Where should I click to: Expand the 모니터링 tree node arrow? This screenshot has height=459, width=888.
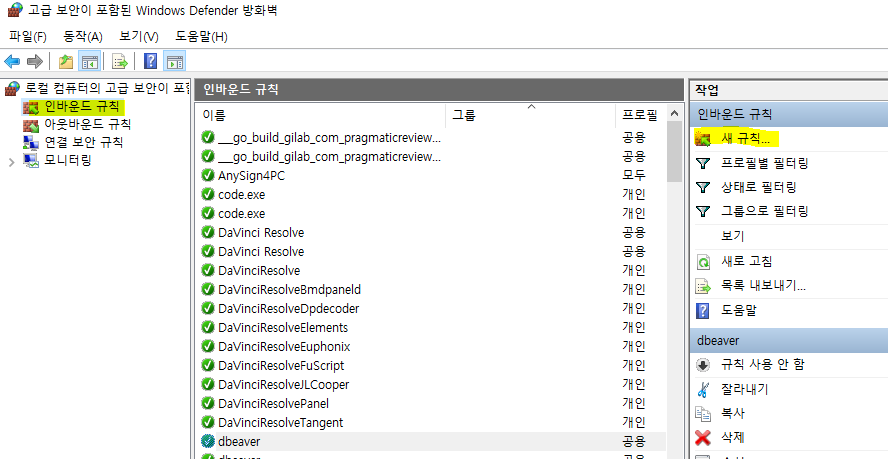click(11, 162)
